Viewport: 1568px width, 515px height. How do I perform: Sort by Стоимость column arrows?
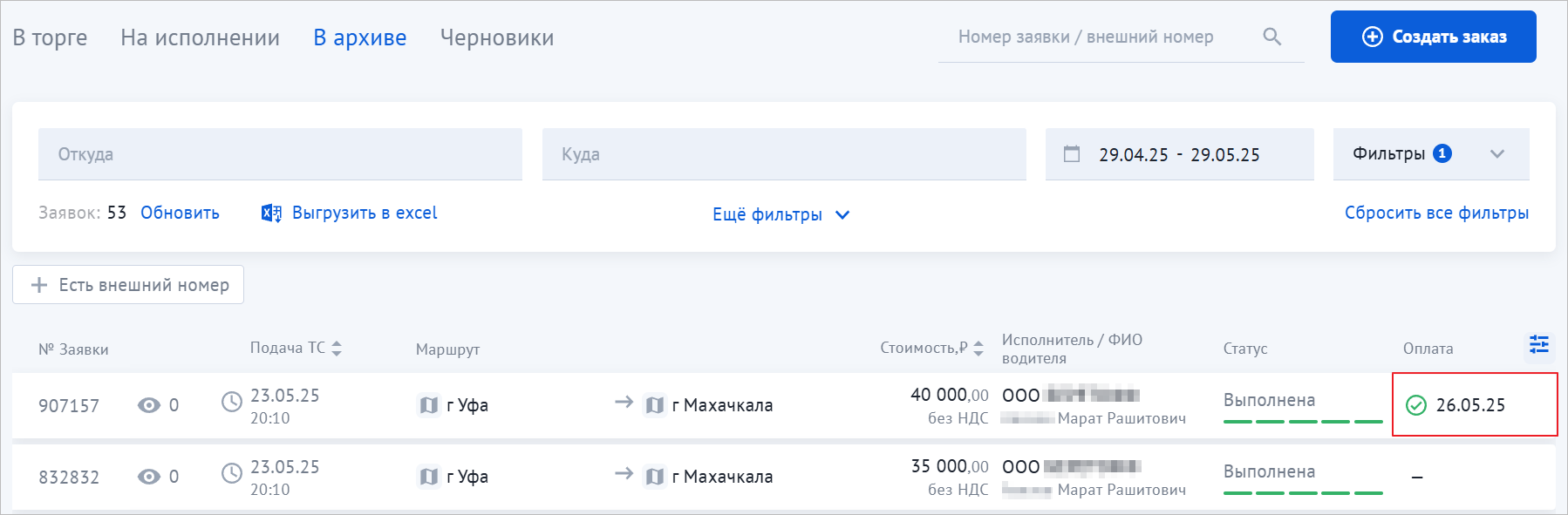[978, 348]
